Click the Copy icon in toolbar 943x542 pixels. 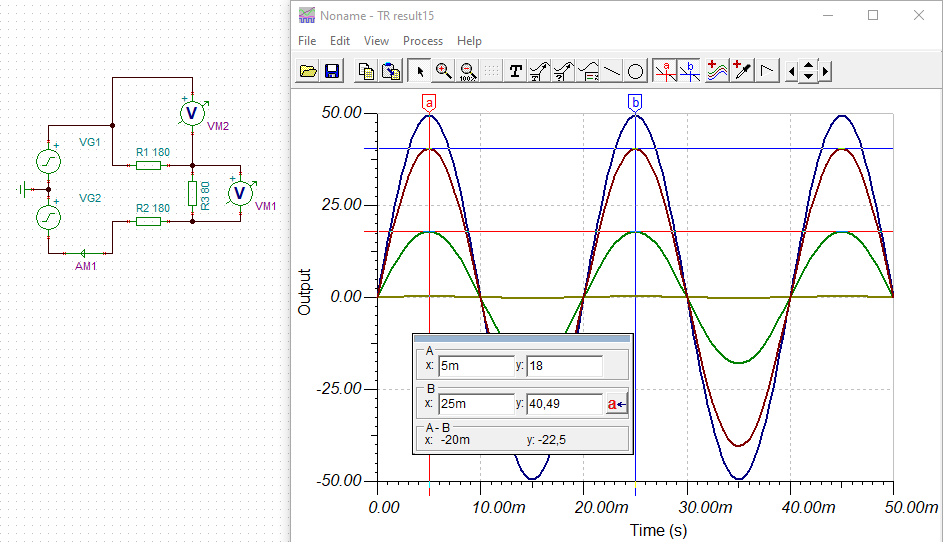(367, 71)
